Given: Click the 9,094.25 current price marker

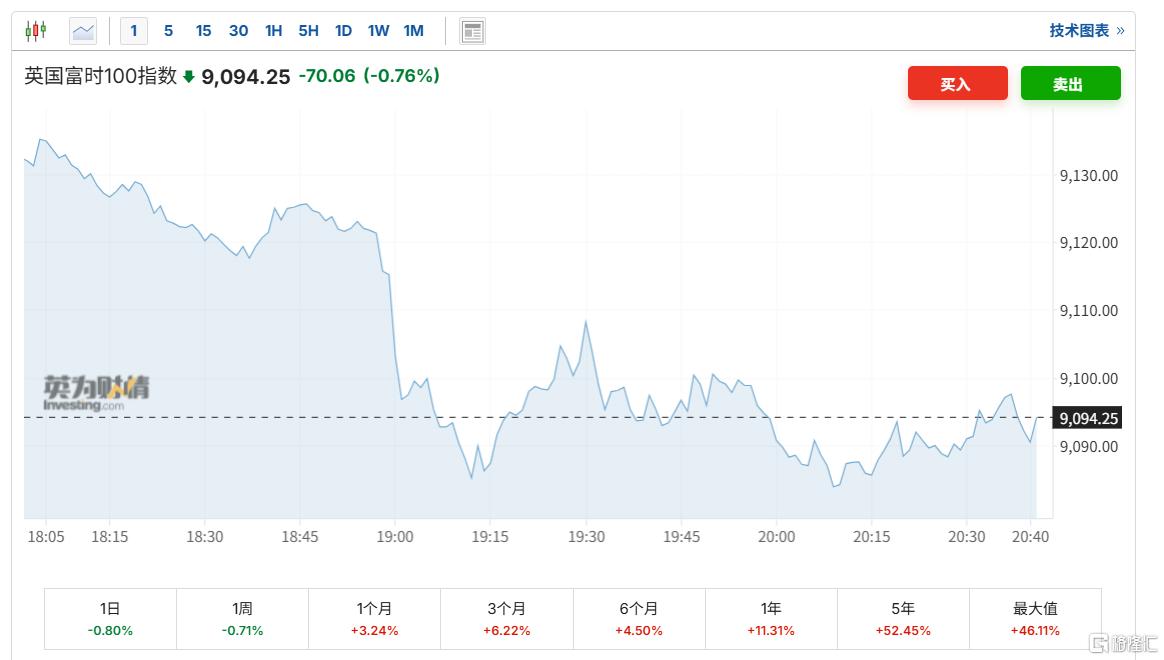Looking at the screenshot, I should (x=1088, y=418).
